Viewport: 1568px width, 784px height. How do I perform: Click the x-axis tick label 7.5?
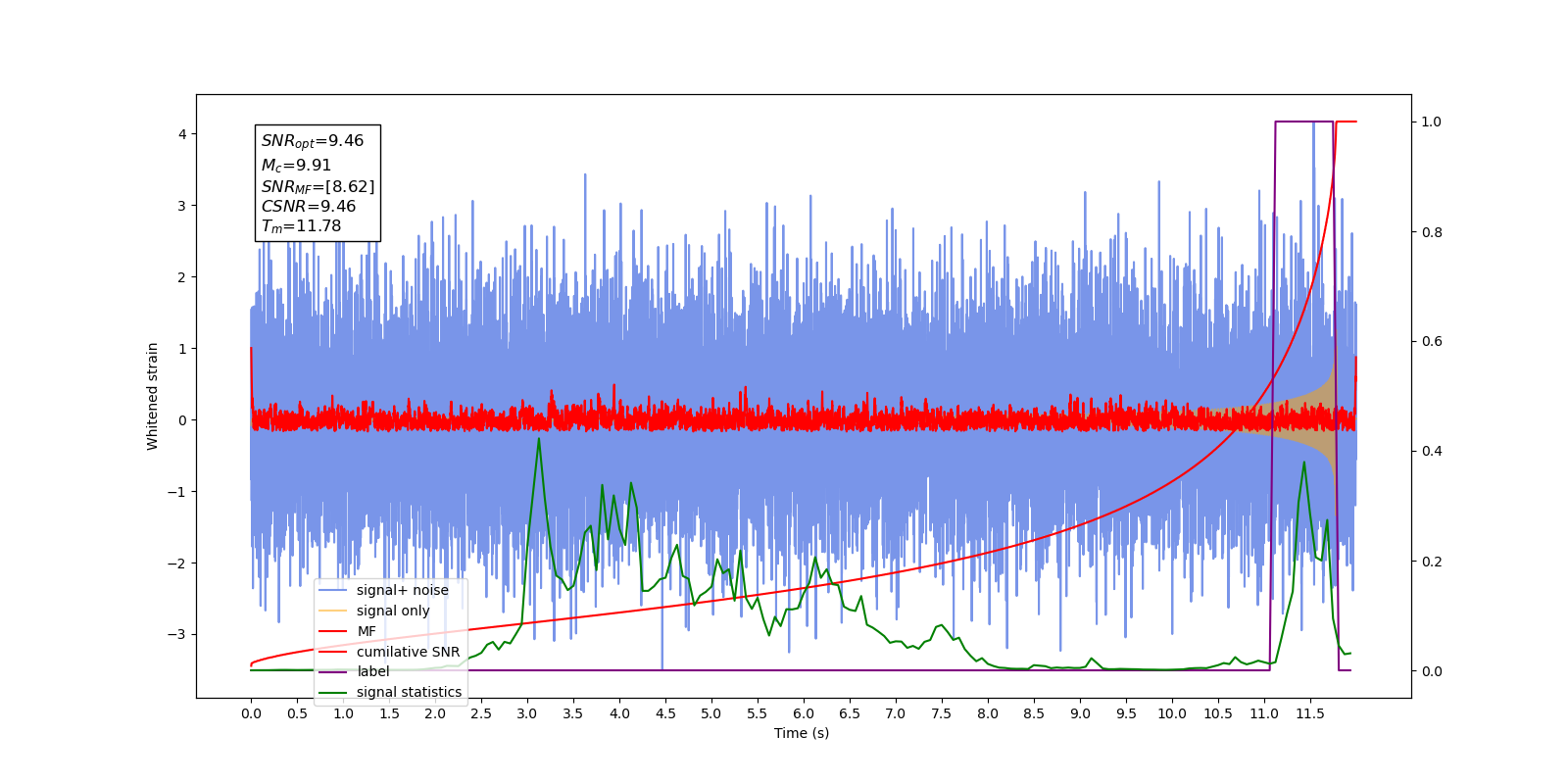click(x=942, y=713)
